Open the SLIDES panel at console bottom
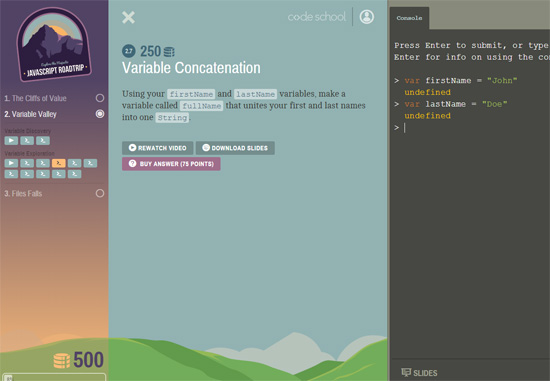Viewport: 550px width, 381px height. (x=420, y=373)
